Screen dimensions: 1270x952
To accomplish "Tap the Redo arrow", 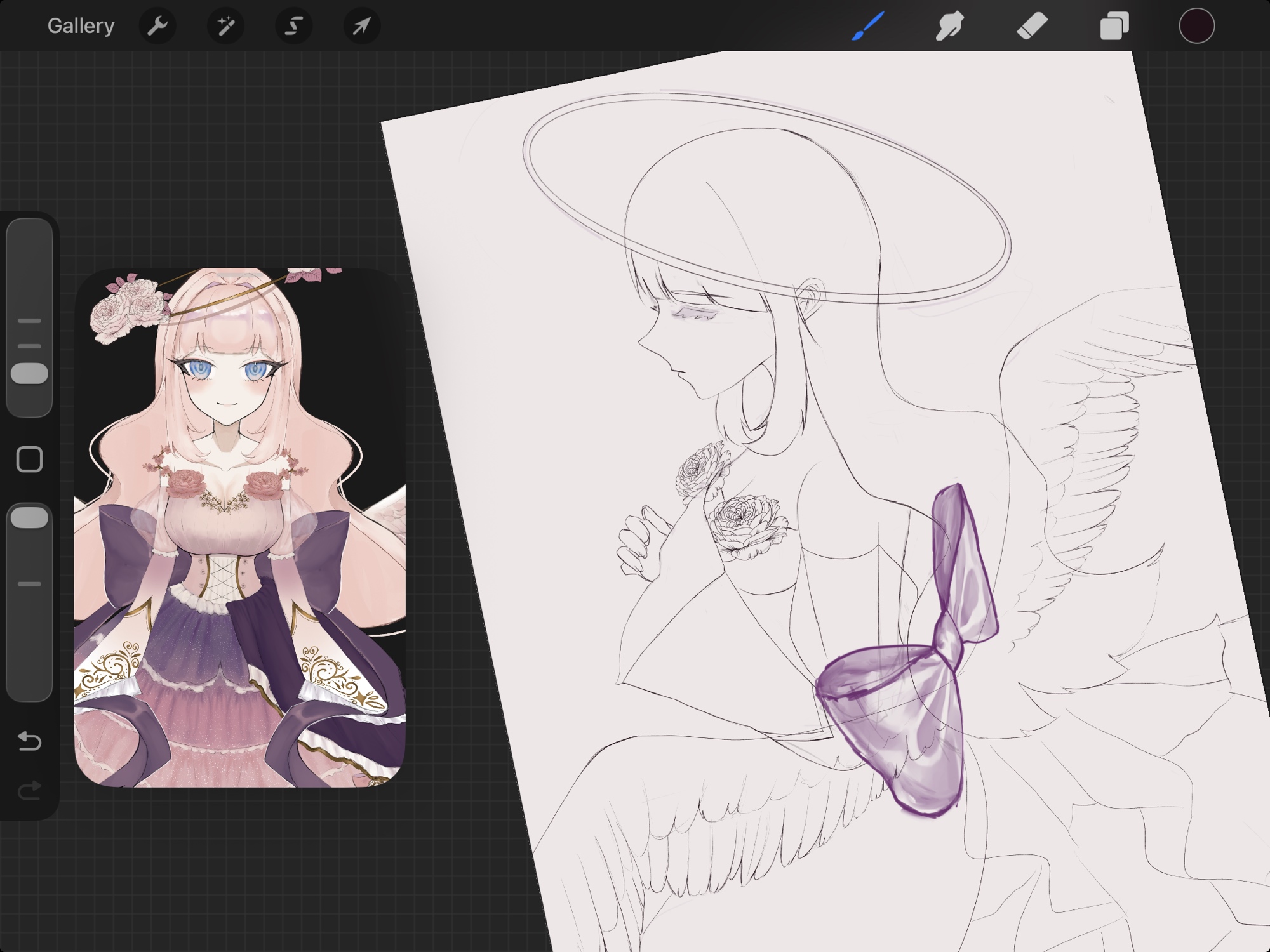I will tap(29, 790).
